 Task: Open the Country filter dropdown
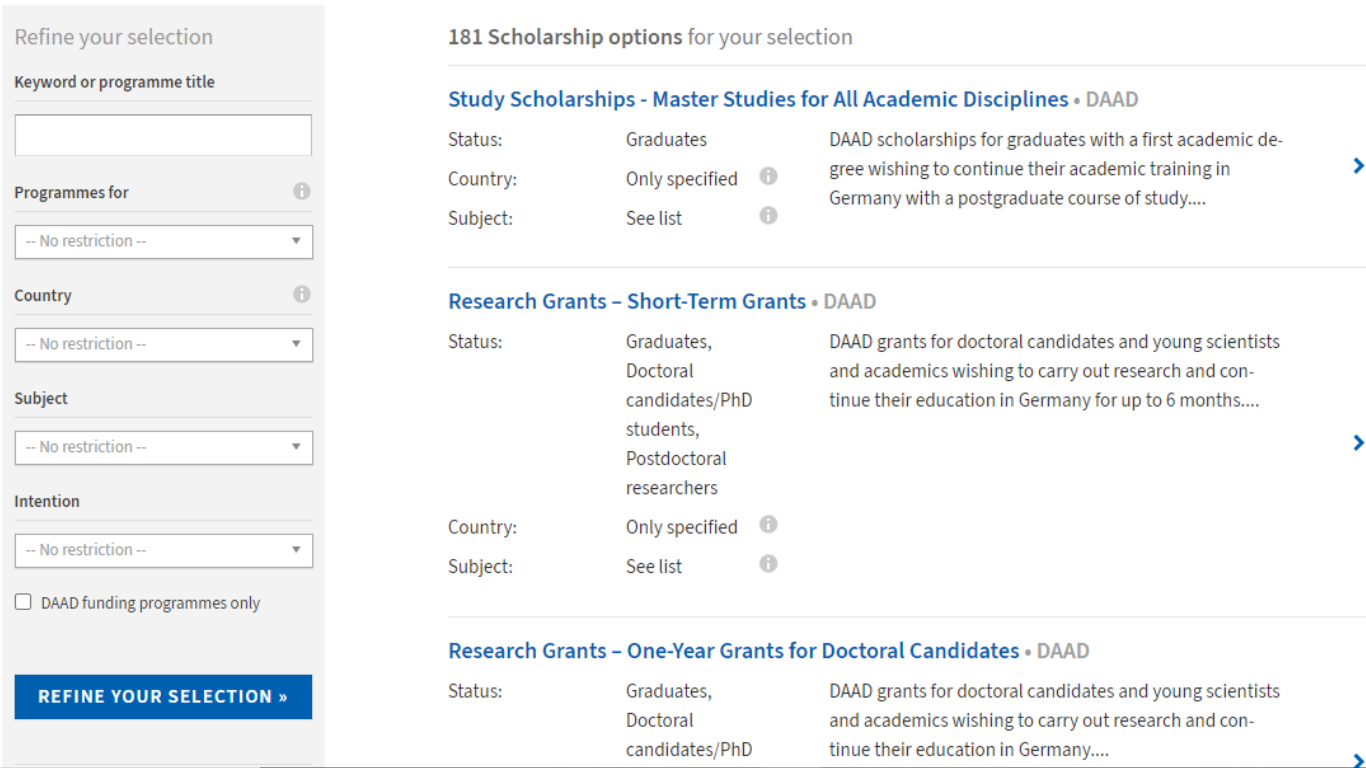(x=164, y=345)
